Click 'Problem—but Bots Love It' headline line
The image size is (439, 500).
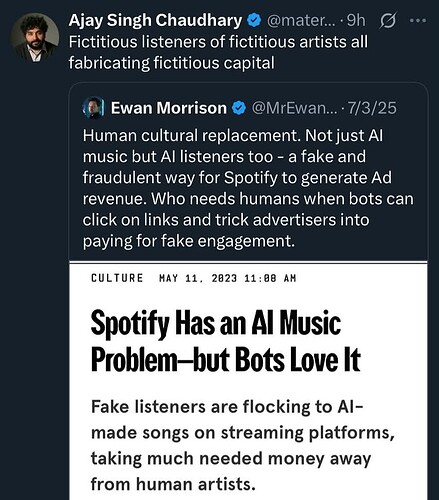(226, 359)
